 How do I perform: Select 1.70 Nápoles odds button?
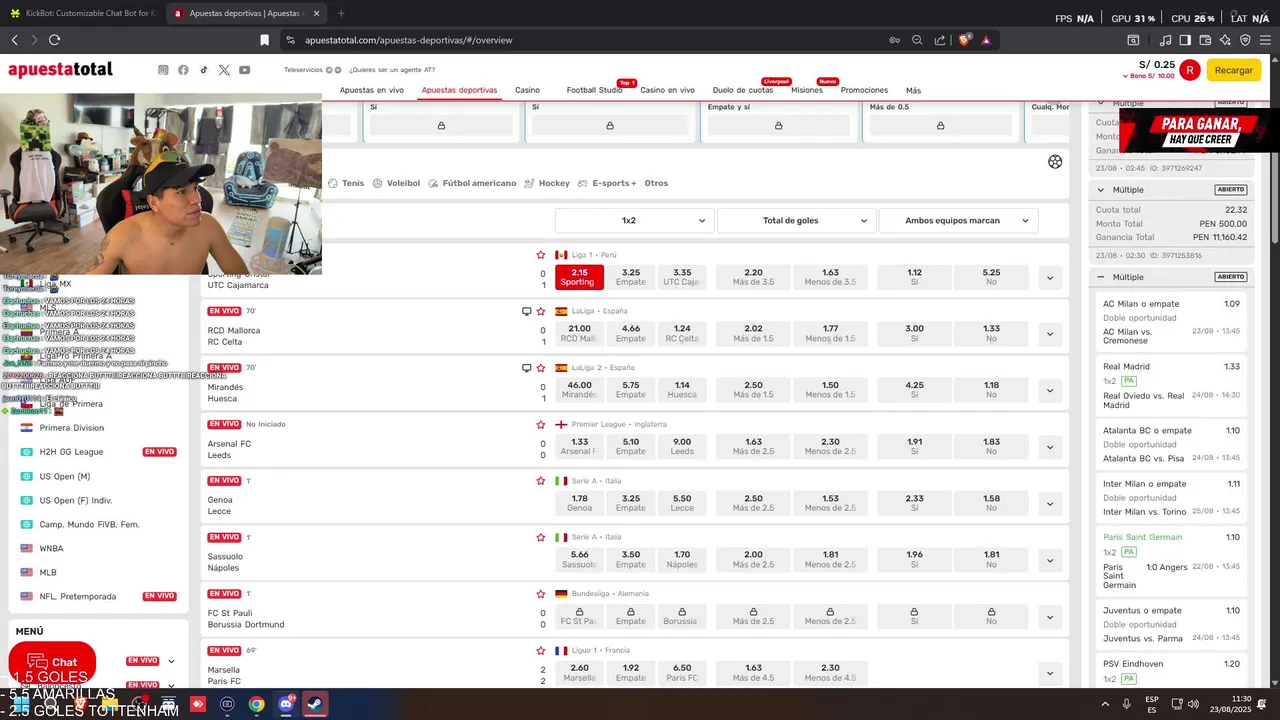(x=682, y=559)
